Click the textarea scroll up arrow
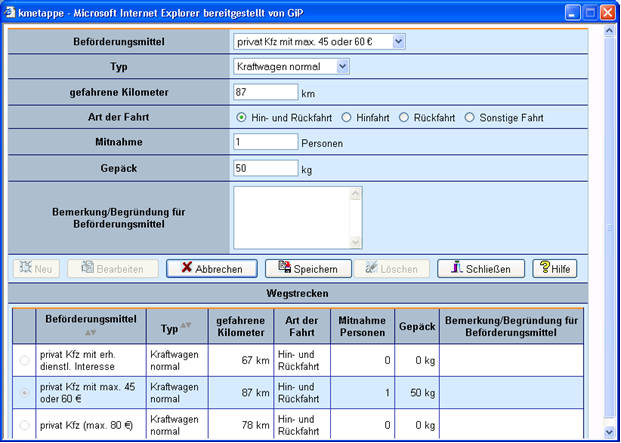The height and width of the screenshot is (443, 621). 356,194
